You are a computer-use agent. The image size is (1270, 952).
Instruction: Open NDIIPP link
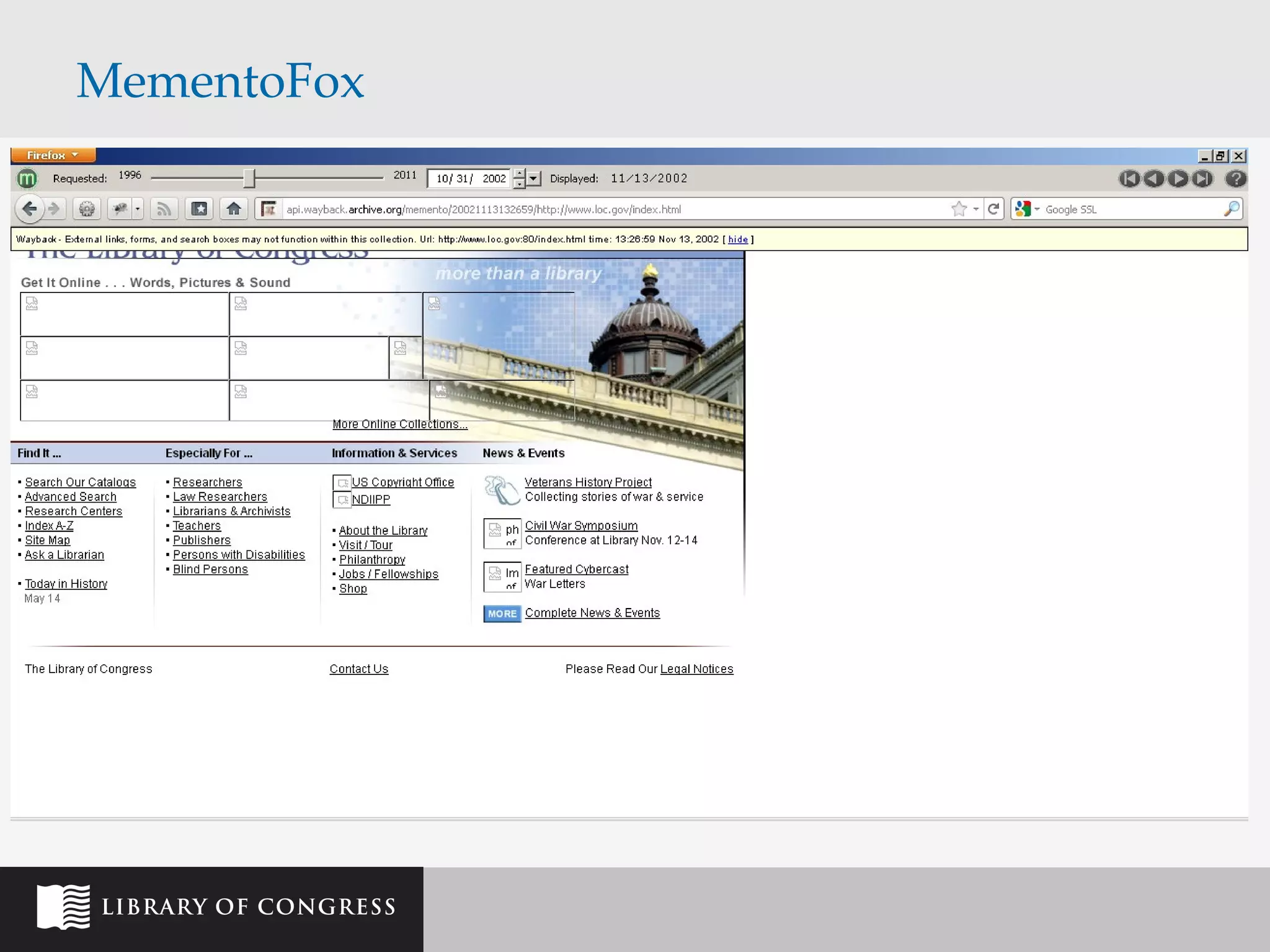pyautogui.click(x=371, y=500)
